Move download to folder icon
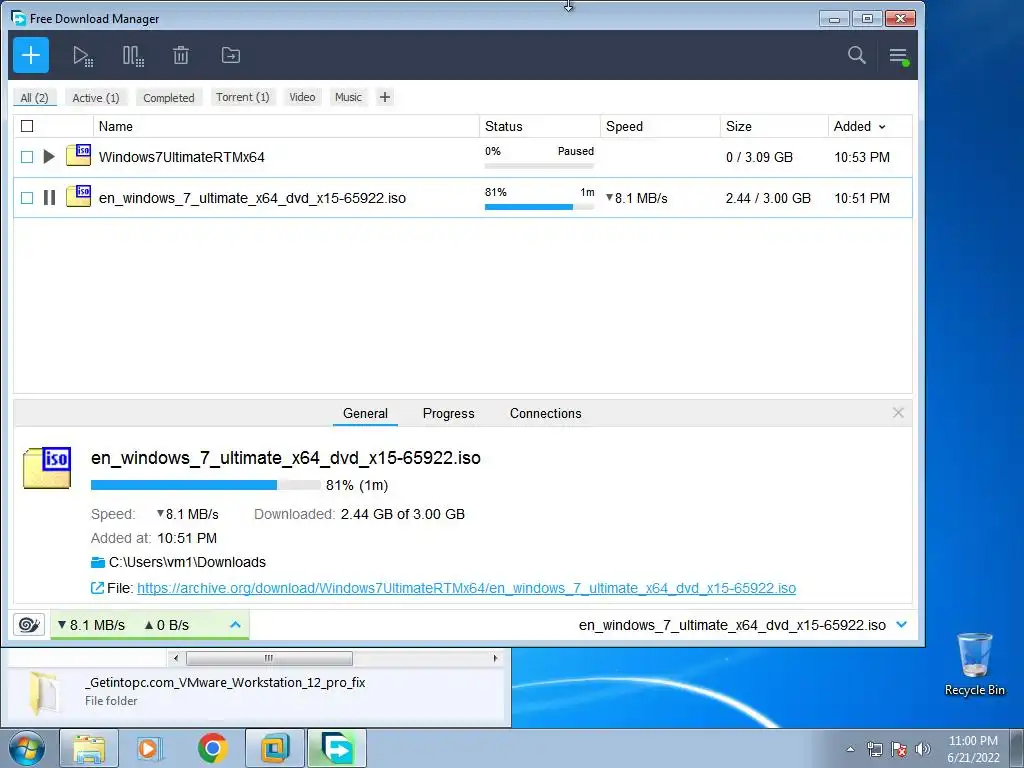This screenshot has width=1024, height=768. [231, 56]
